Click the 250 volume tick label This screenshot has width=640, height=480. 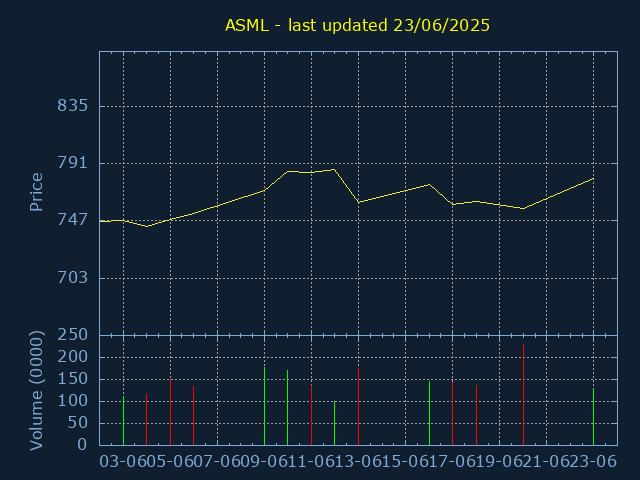click(x=72, y=335)
